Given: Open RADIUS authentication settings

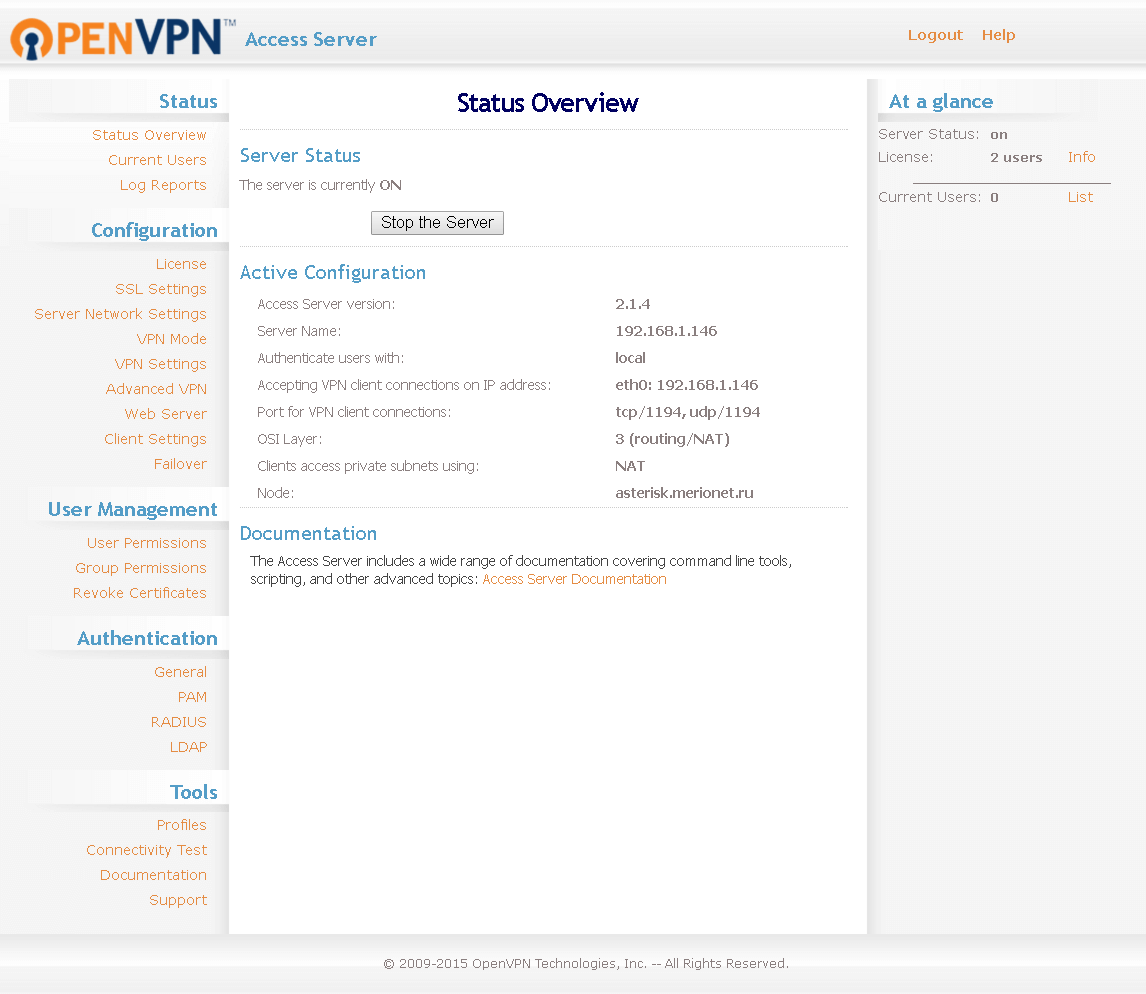Looking at the screenshot, I should [x=178, y=722].
